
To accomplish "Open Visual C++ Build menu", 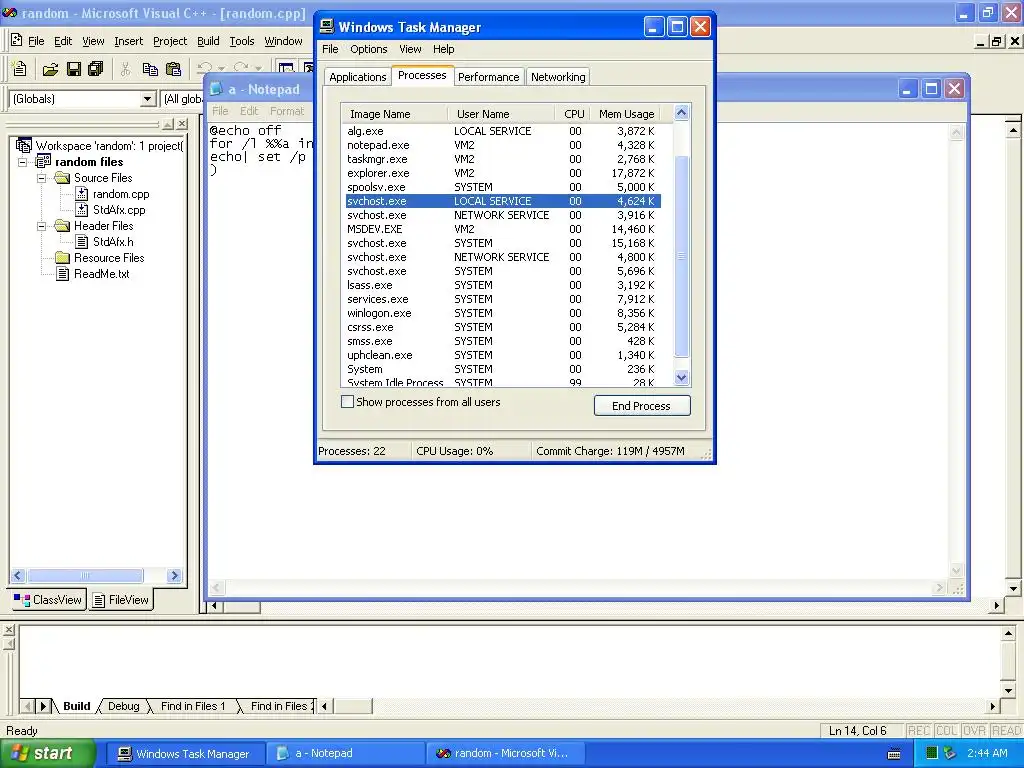I will tap(208, 41).
